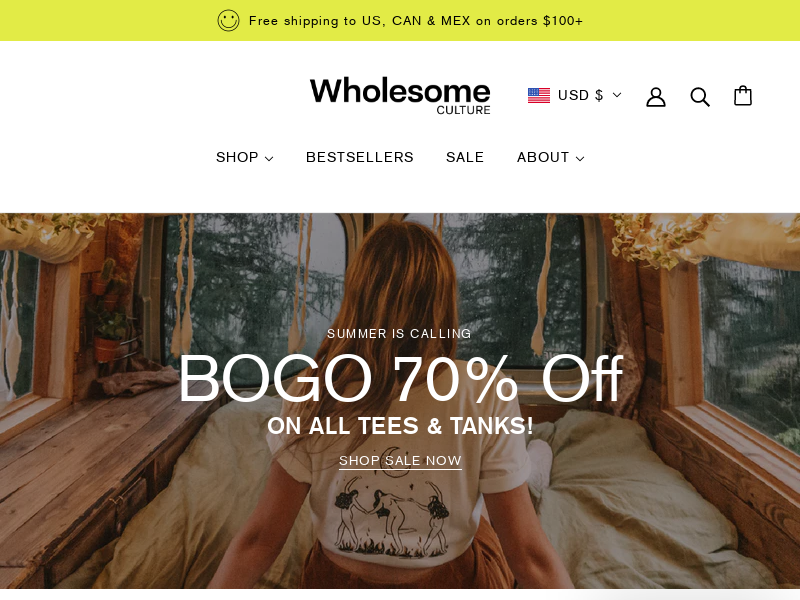Screen dimensions: 800x600
Task: Open the account login icon
Action: (x=656, y=96)
